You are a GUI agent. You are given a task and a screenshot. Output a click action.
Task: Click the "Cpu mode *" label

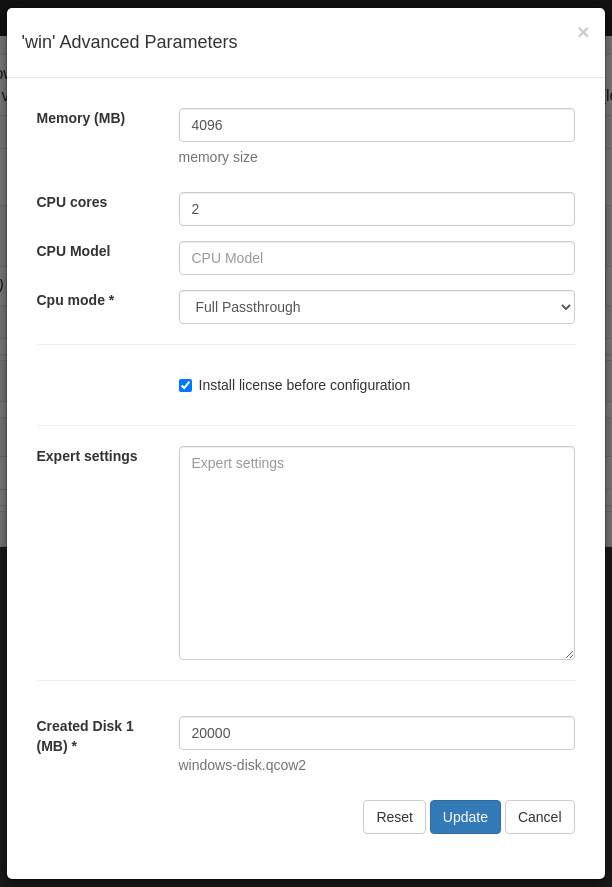click(x=75, y=300)
